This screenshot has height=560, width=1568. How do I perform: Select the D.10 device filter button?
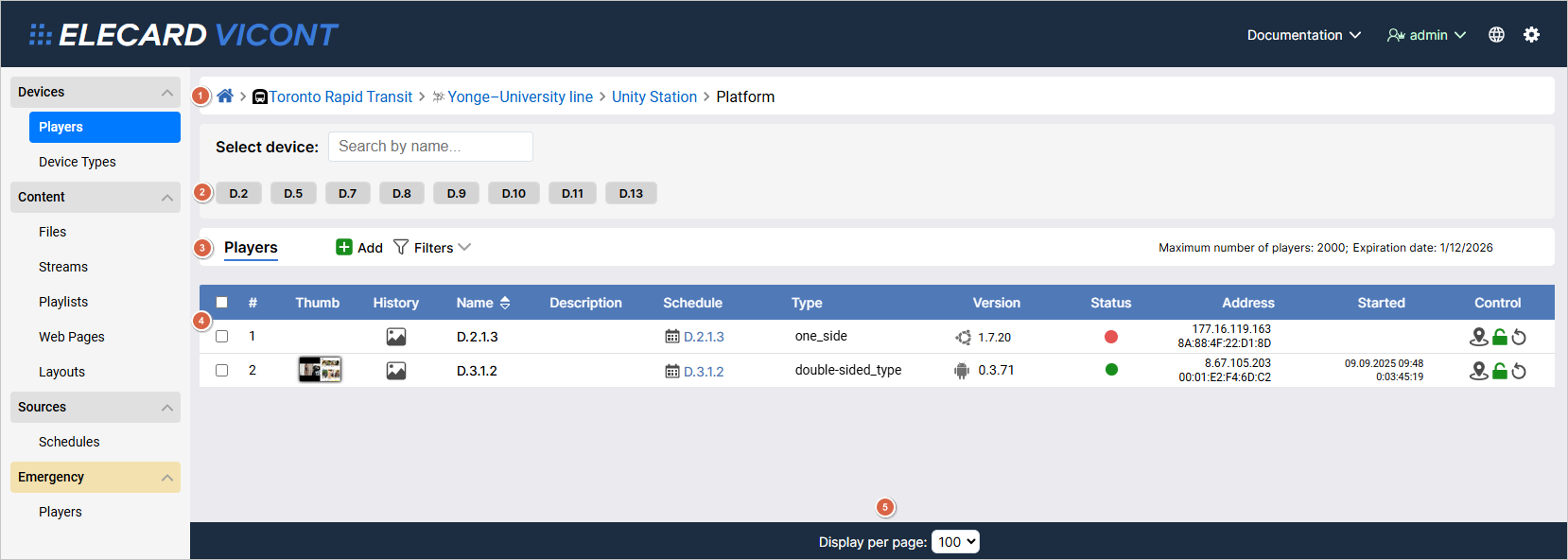point(514,193)
